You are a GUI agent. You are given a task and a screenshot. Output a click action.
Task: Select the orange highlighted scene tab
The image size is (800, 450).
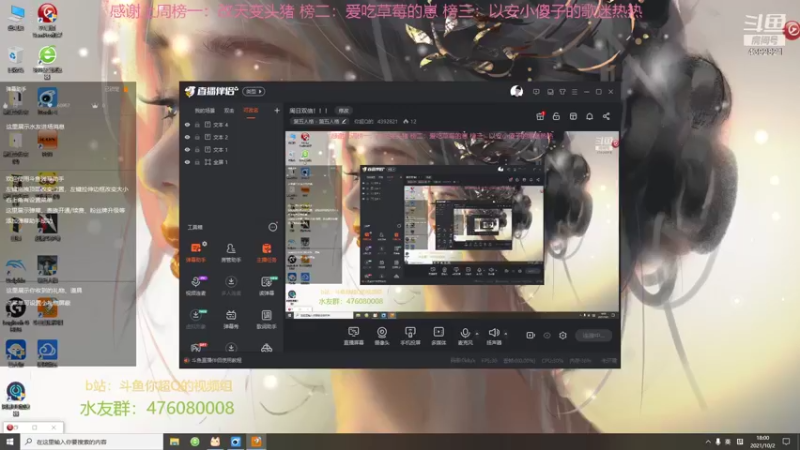[251, 110]
